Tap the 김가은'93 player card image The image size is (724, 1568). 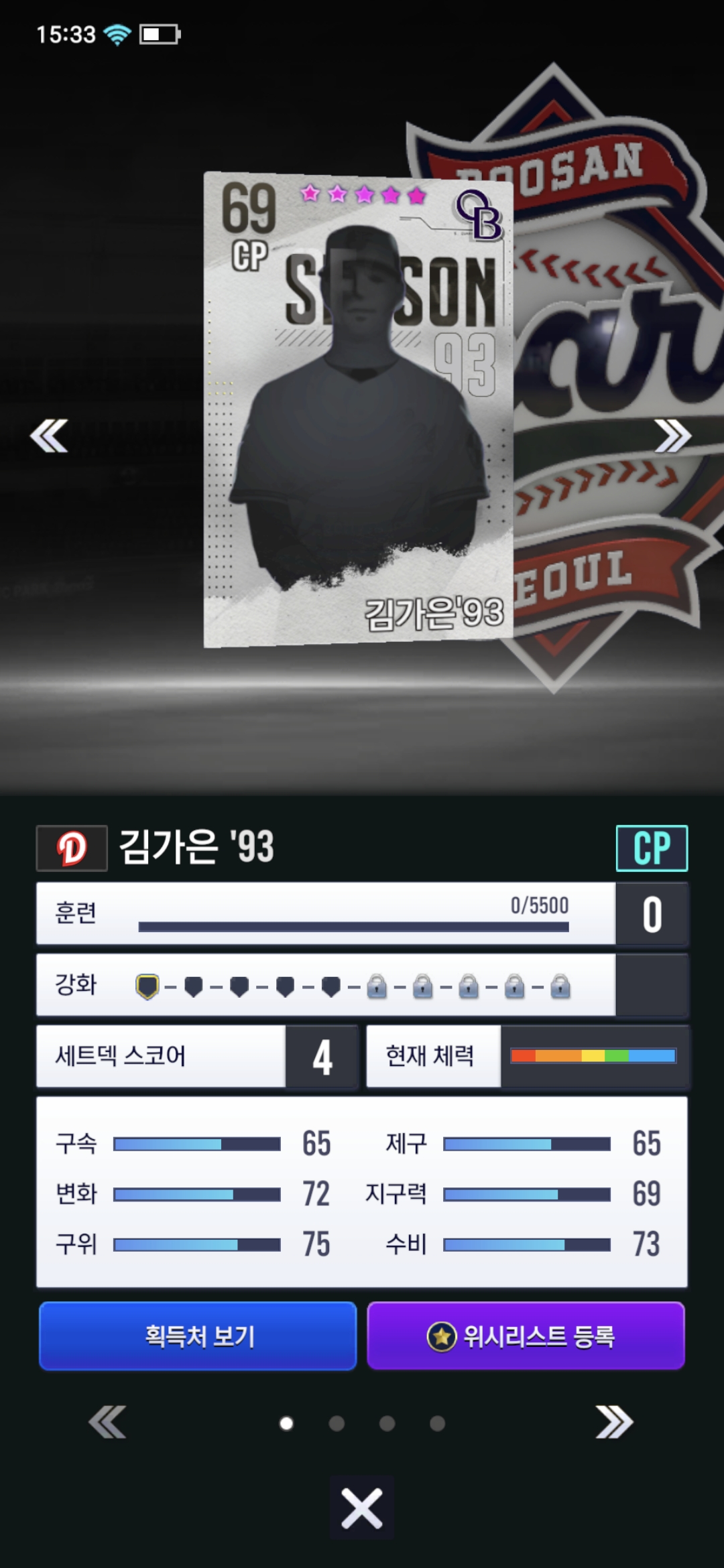point(359,409)
